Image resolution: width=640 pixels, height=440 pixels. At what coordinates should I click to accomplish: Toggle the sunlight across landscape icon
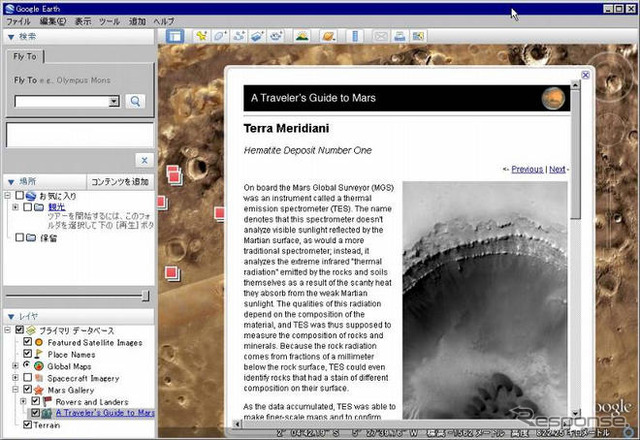tap(302, 36)
